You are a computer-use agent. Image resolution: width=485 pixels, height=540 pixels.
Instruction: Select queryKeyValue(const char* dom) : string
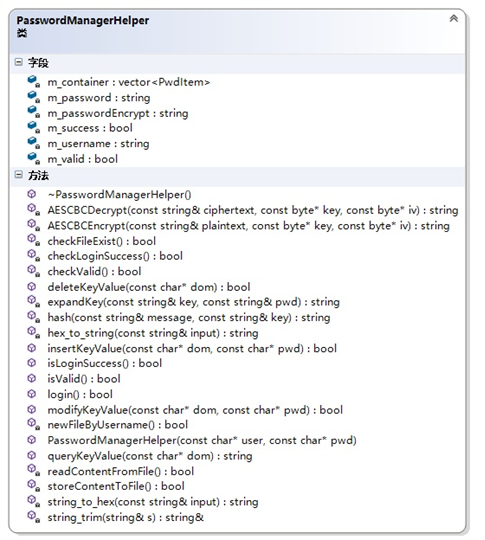pos(150,456)
